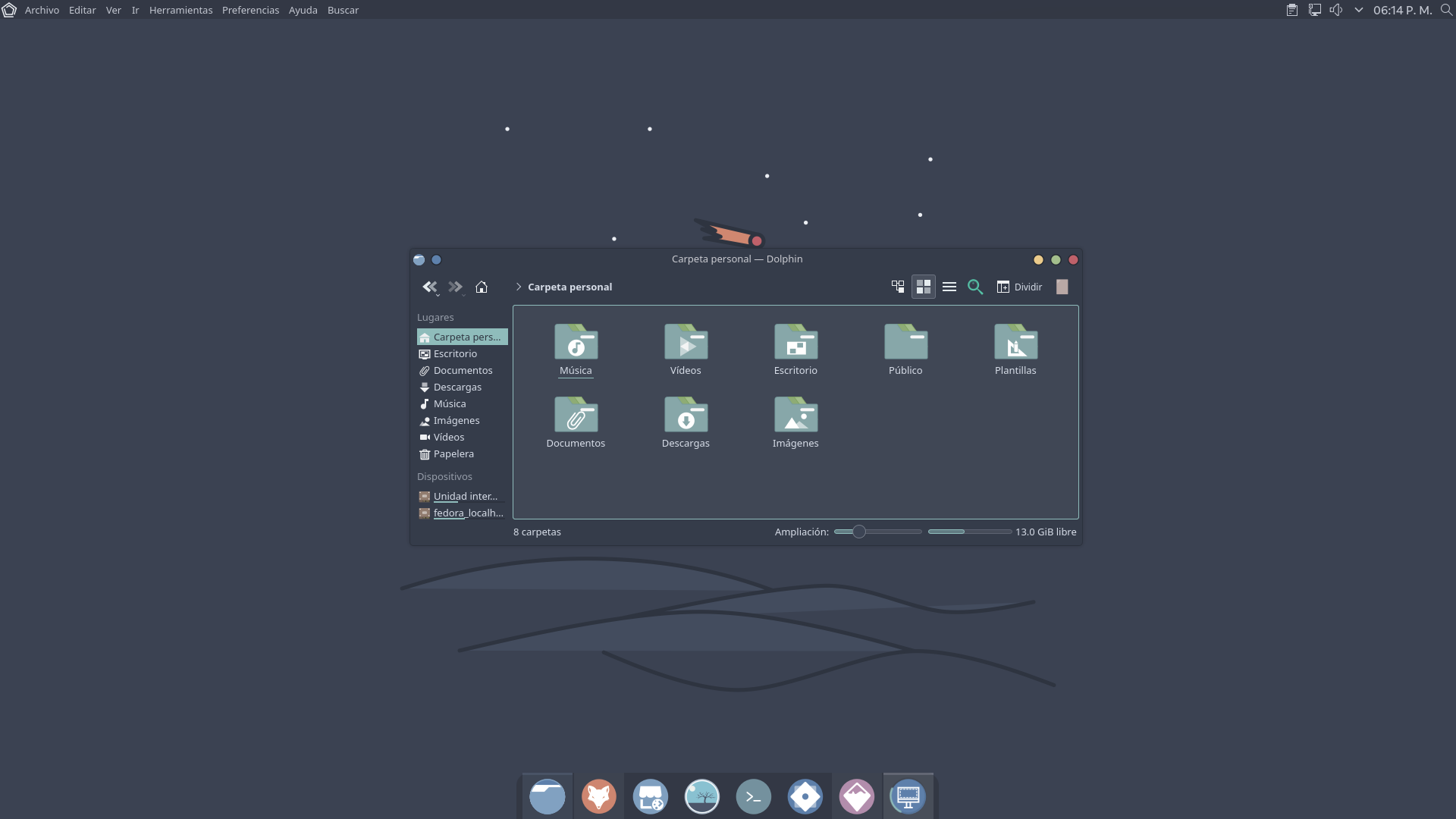Open the blue diamond dock icon
The width and height of the screenshot is (1456, 819).
805,796
